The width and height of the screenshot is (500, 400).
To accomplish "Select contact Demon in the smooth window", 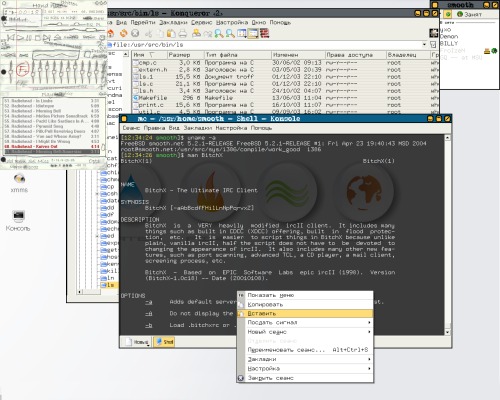I will point(449,36).
